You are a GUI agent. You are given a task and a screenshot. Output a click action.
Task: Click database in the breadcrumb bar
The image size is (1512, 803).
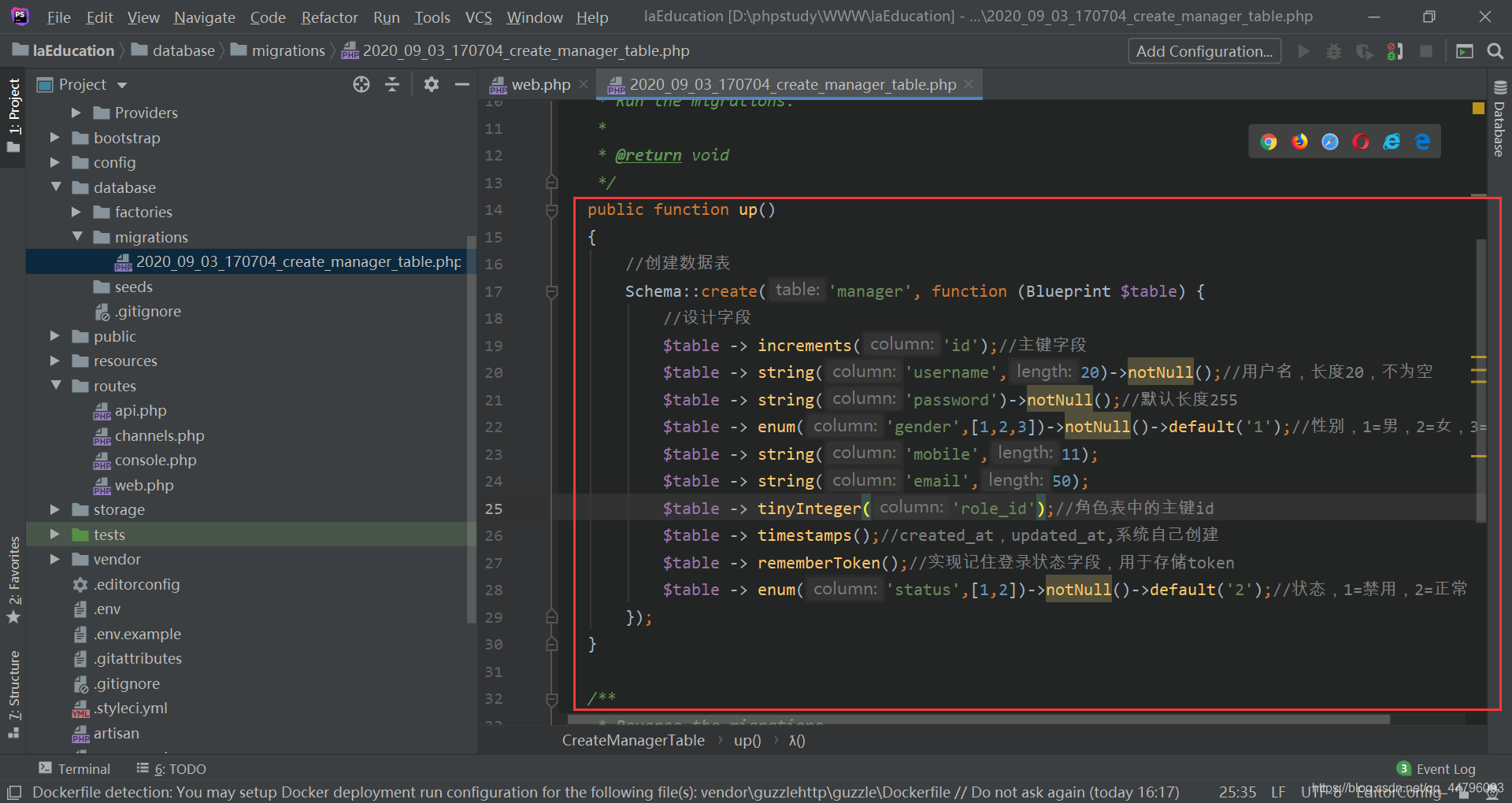pyautogui.click(x=183, y=51)
